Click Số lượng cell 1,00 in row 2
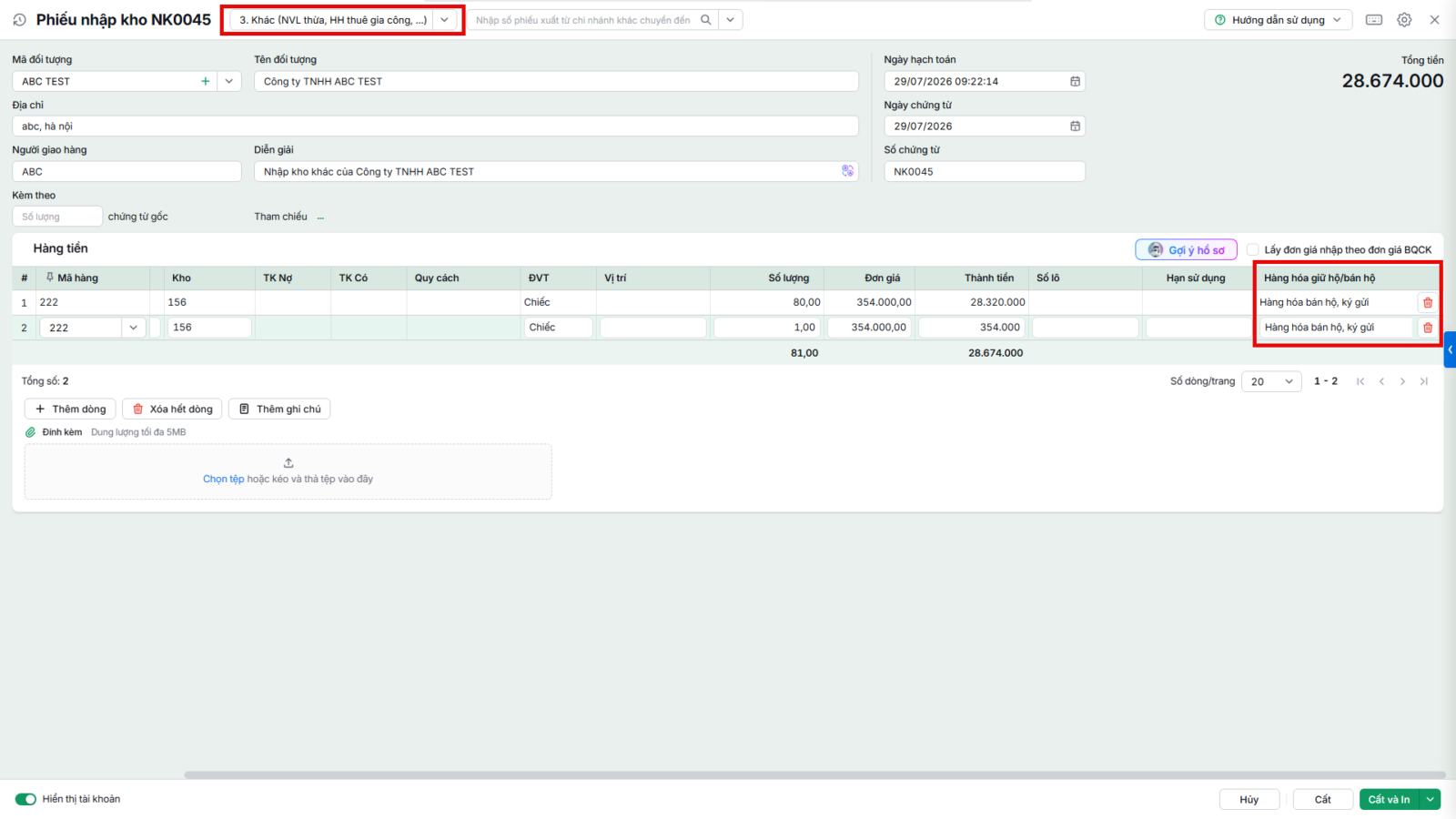This screenshot has height=819, width=1456. tap(767, 328)
